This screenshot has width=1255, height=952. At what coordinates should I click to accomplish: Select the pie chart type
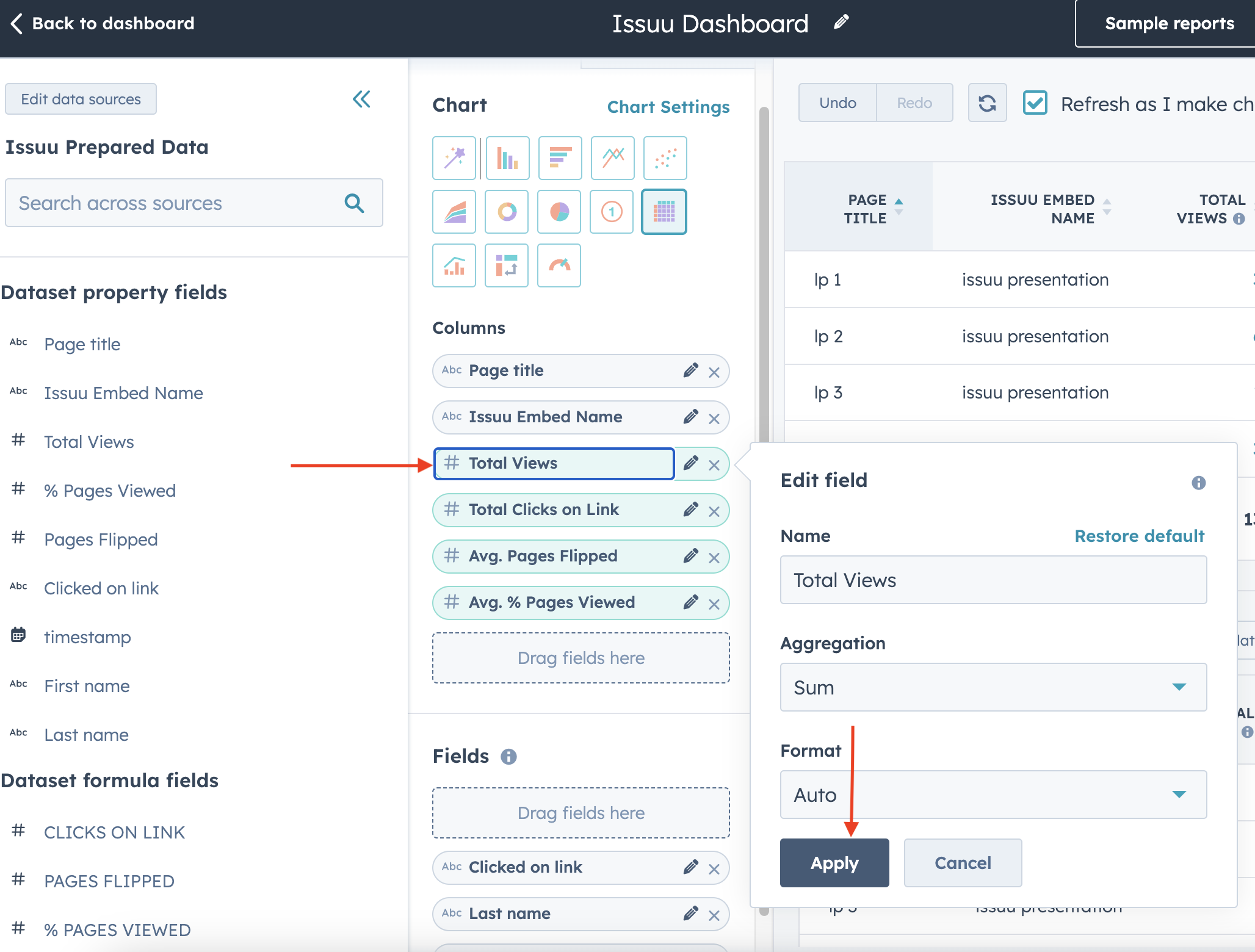pos(559,212)
